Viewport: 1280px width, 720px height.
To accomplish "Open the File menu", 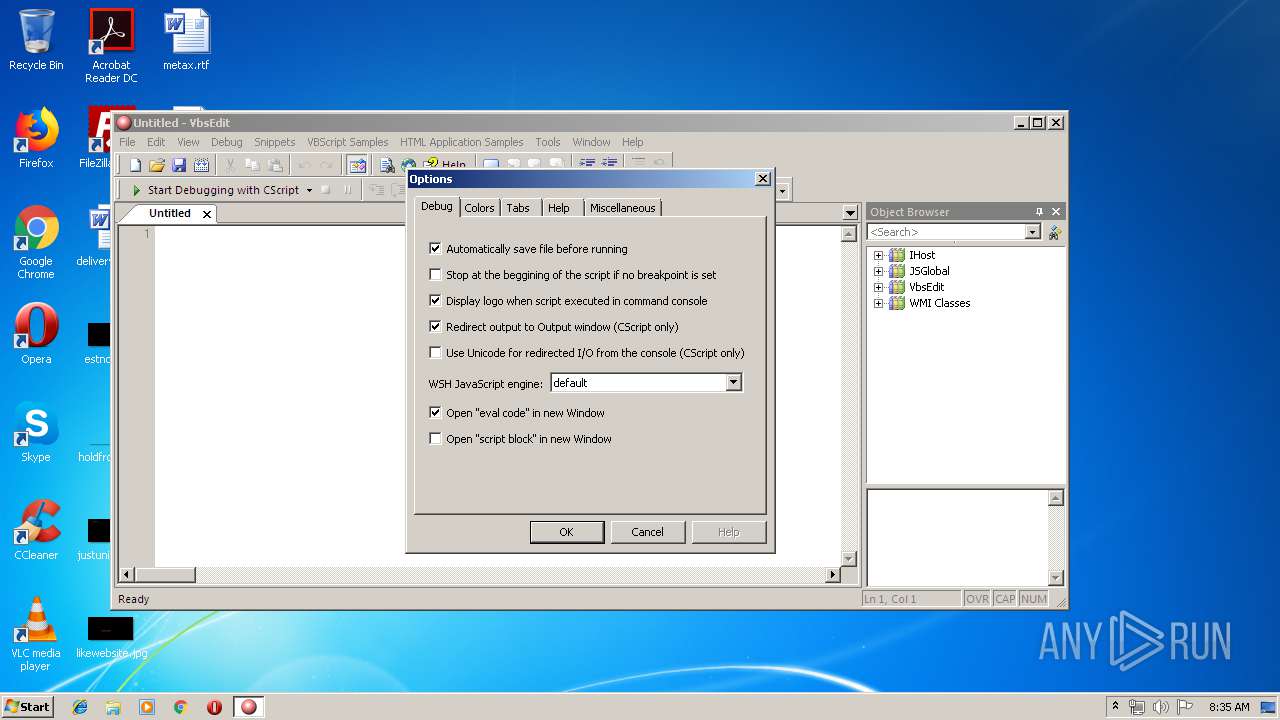I will pos(127,142).
